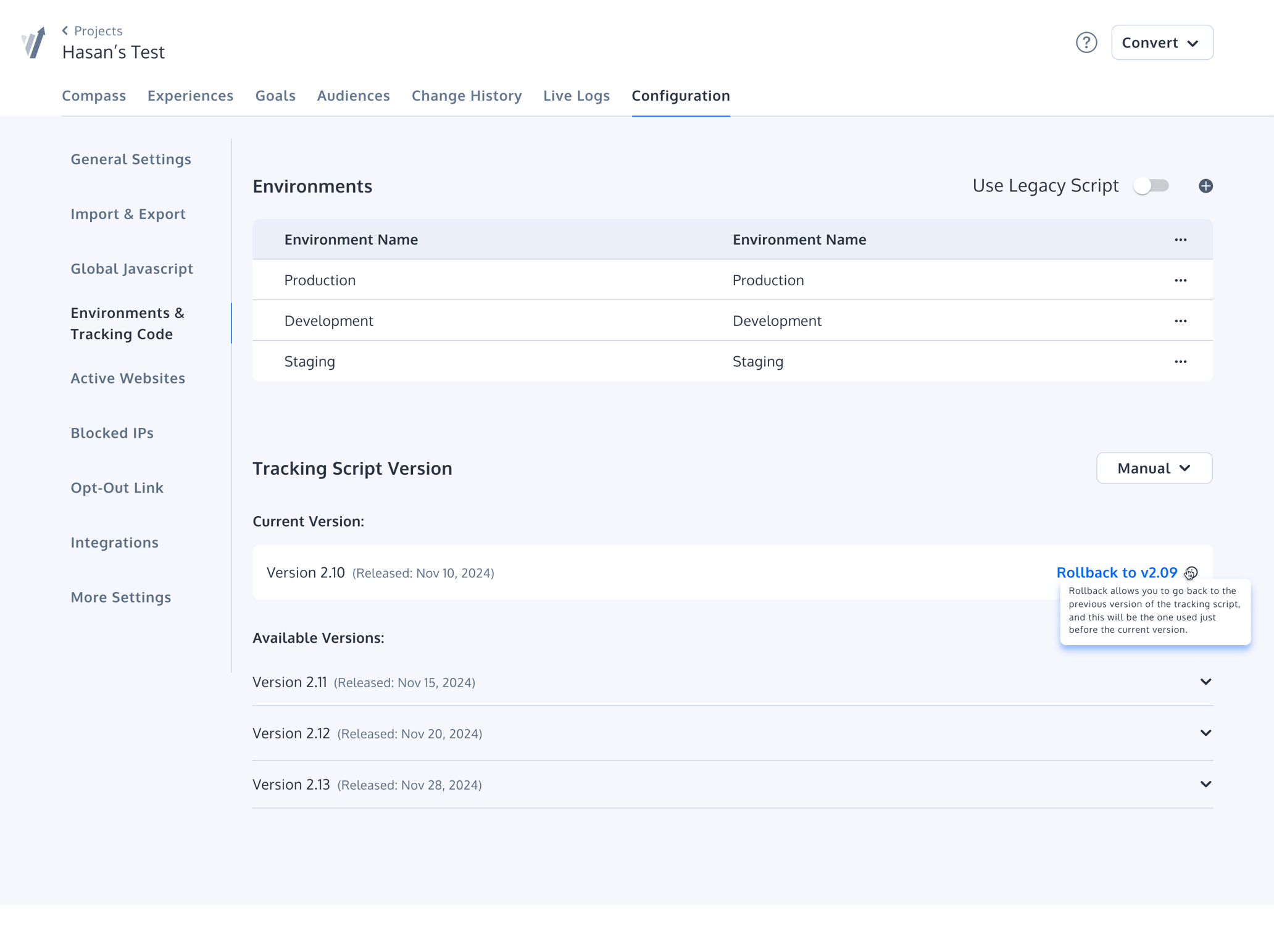Click the rollback info icon
This screenshot has width=1274, height=952.
[x=1191, y=573]
